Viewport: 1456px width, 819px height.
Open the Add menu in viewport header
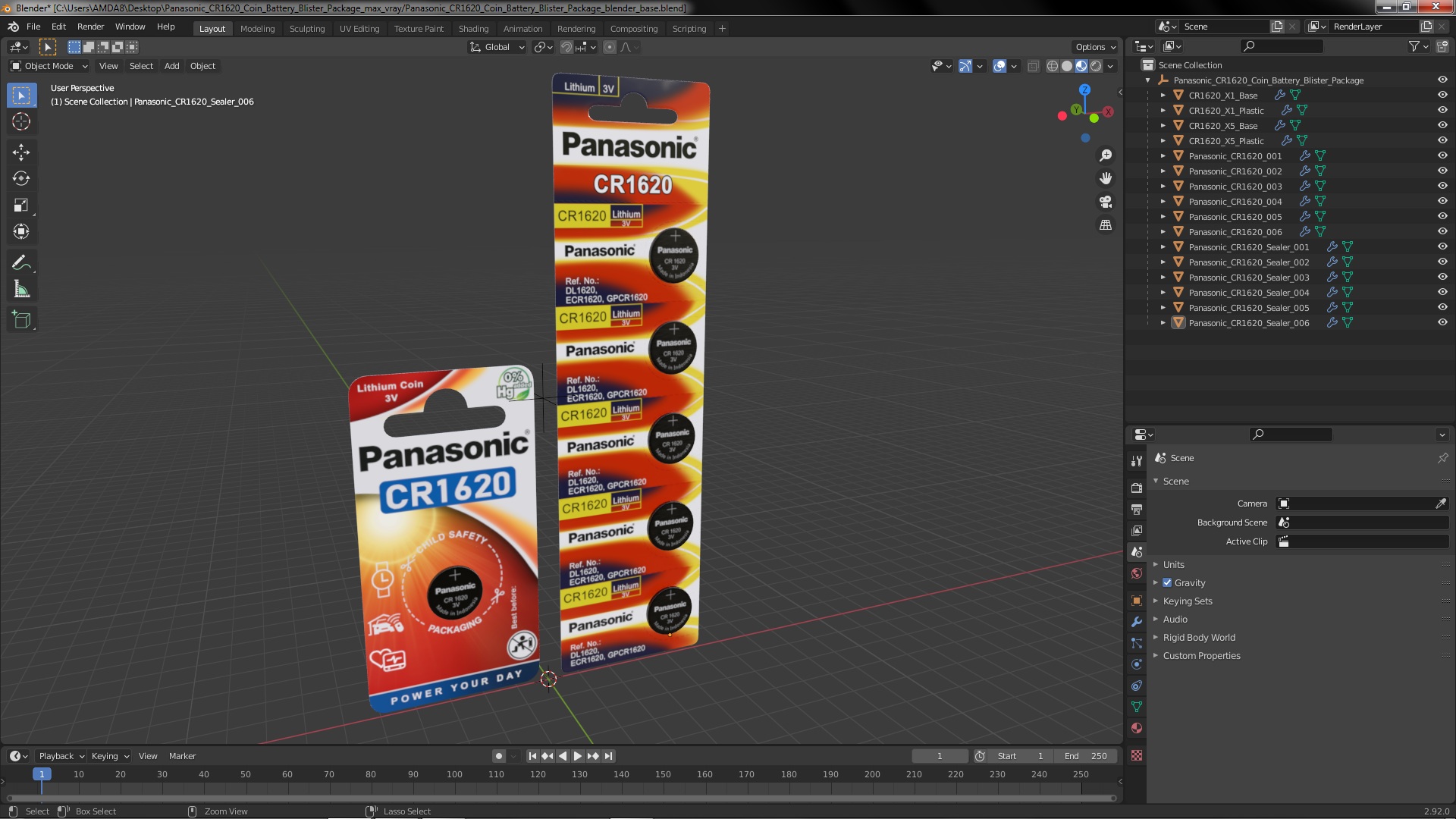click(x=172, y=66)
